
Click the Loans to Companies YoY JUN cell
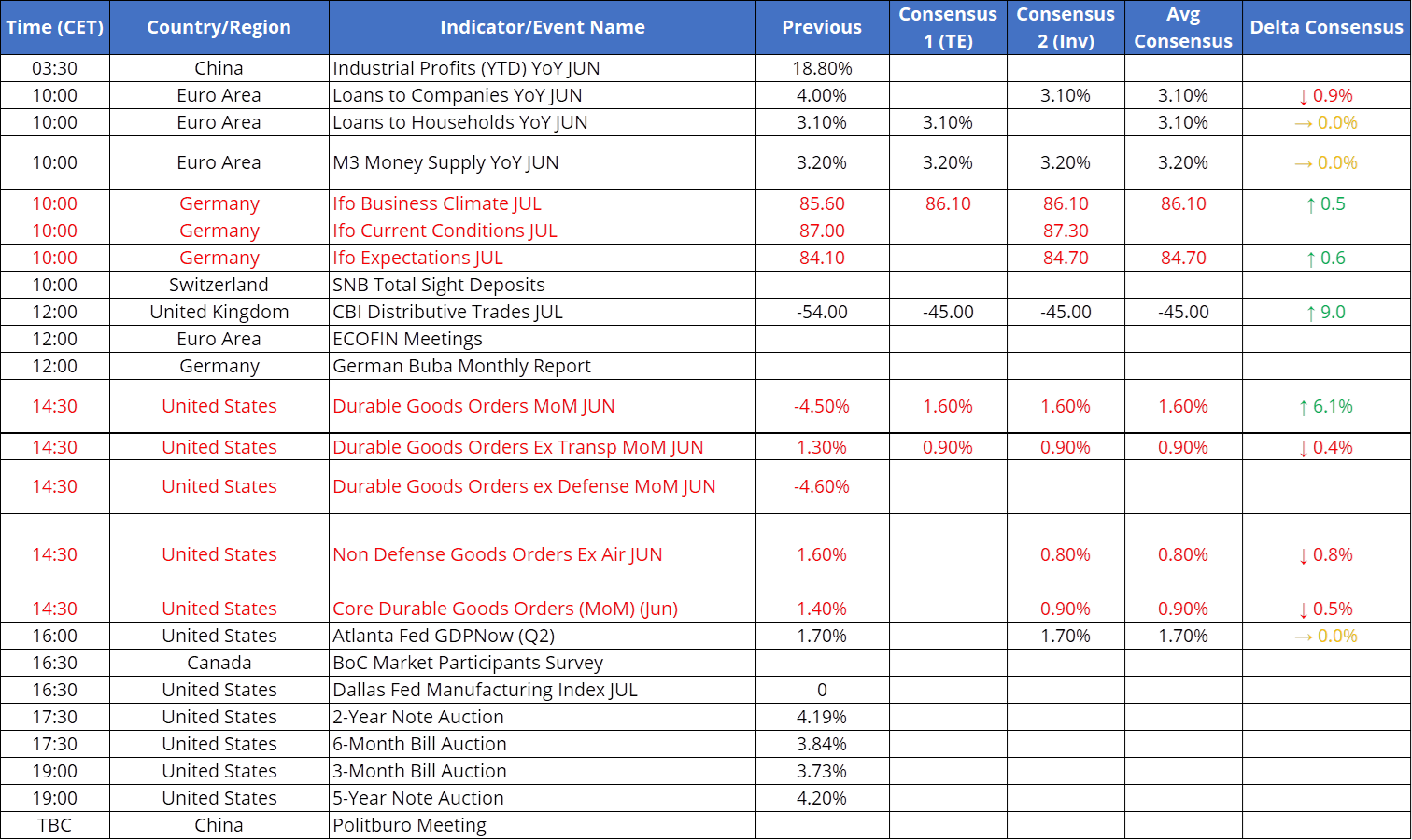pyautogui.click(x=543, y=95)
